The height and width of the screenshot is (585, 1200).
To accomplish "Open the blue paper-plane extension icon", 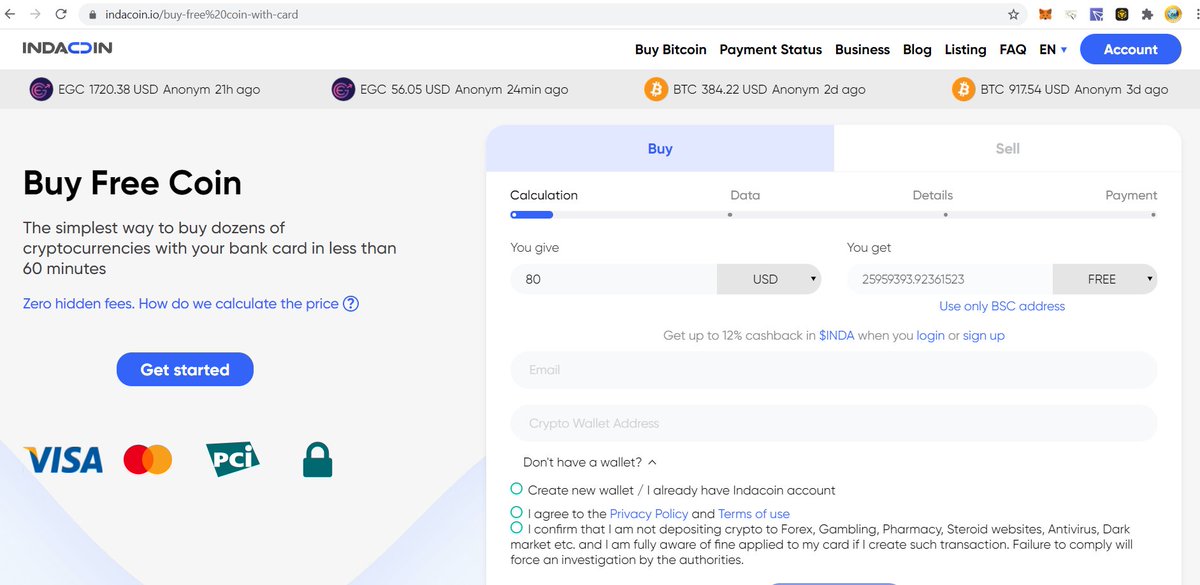I will click(x=1097, y=15).
